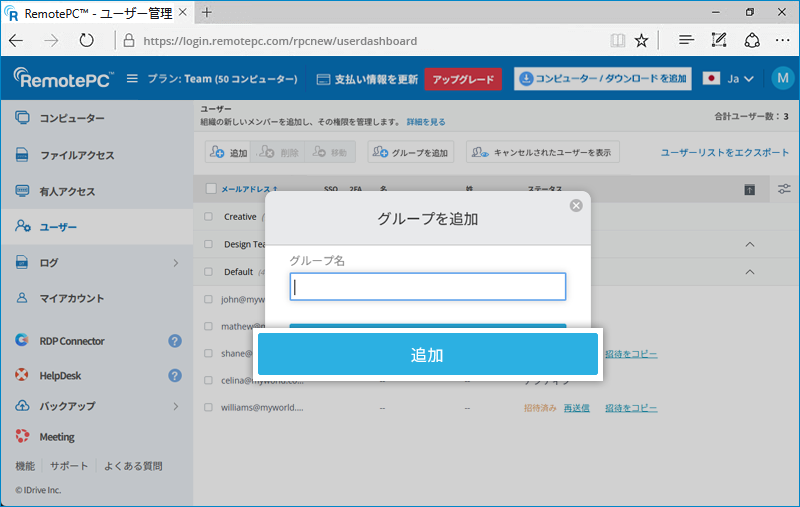Click the コンピューター monitor icon
Viewport: 800px width, 507px height.
point(22,117)
